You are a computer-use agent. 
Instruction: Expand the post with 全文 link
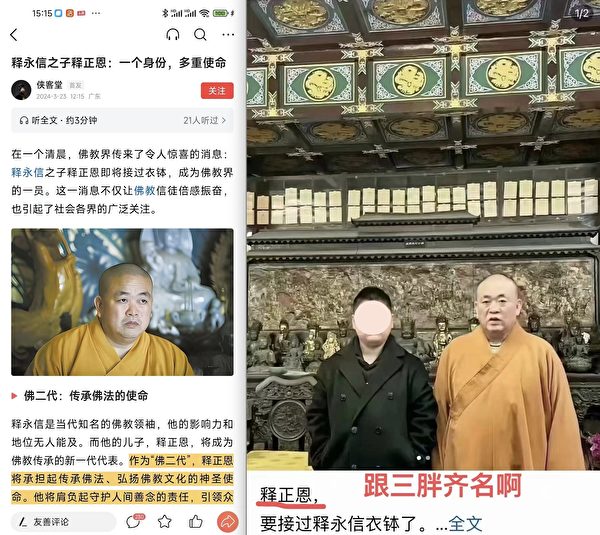click(x=465, y=524)
